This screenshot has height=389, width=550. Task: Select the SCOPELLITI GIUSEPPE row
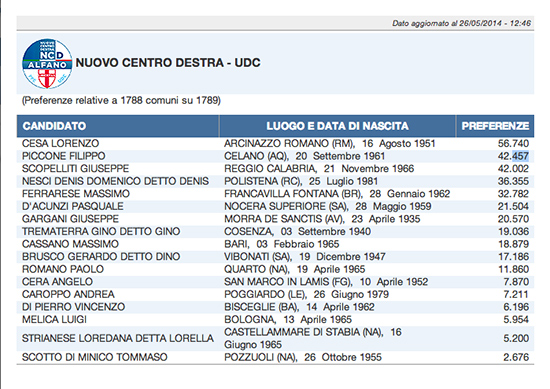coord(275,169)
